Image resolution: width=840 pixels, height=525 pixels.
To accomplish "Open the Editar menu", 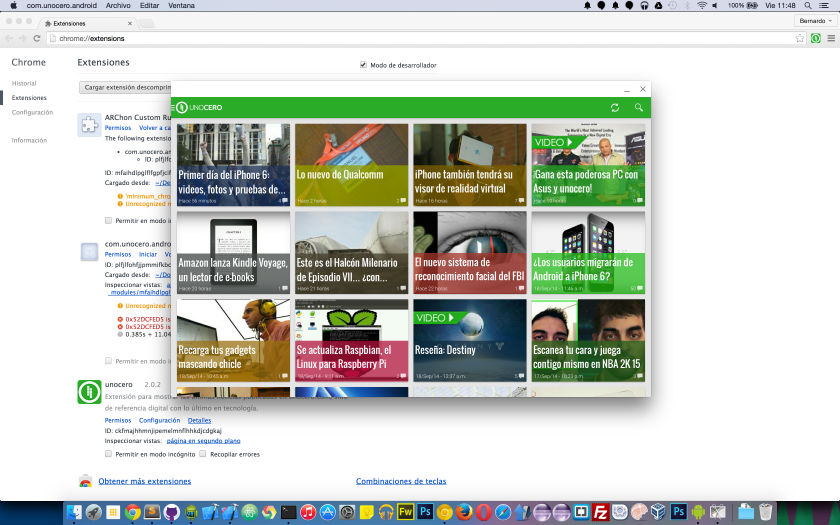I will tap(149, 5).
